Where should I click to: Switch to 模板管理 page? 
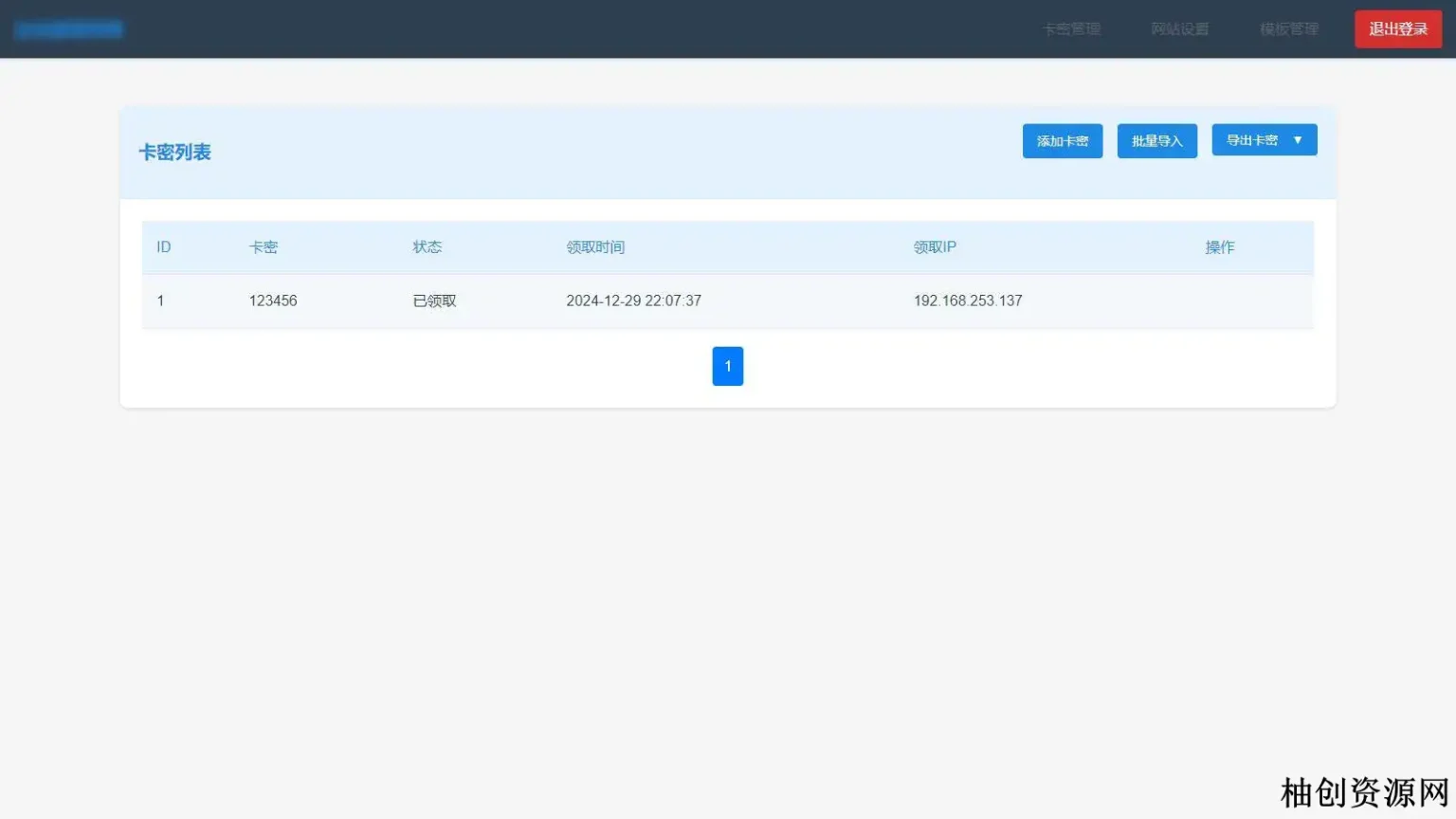coord(1288,29)
